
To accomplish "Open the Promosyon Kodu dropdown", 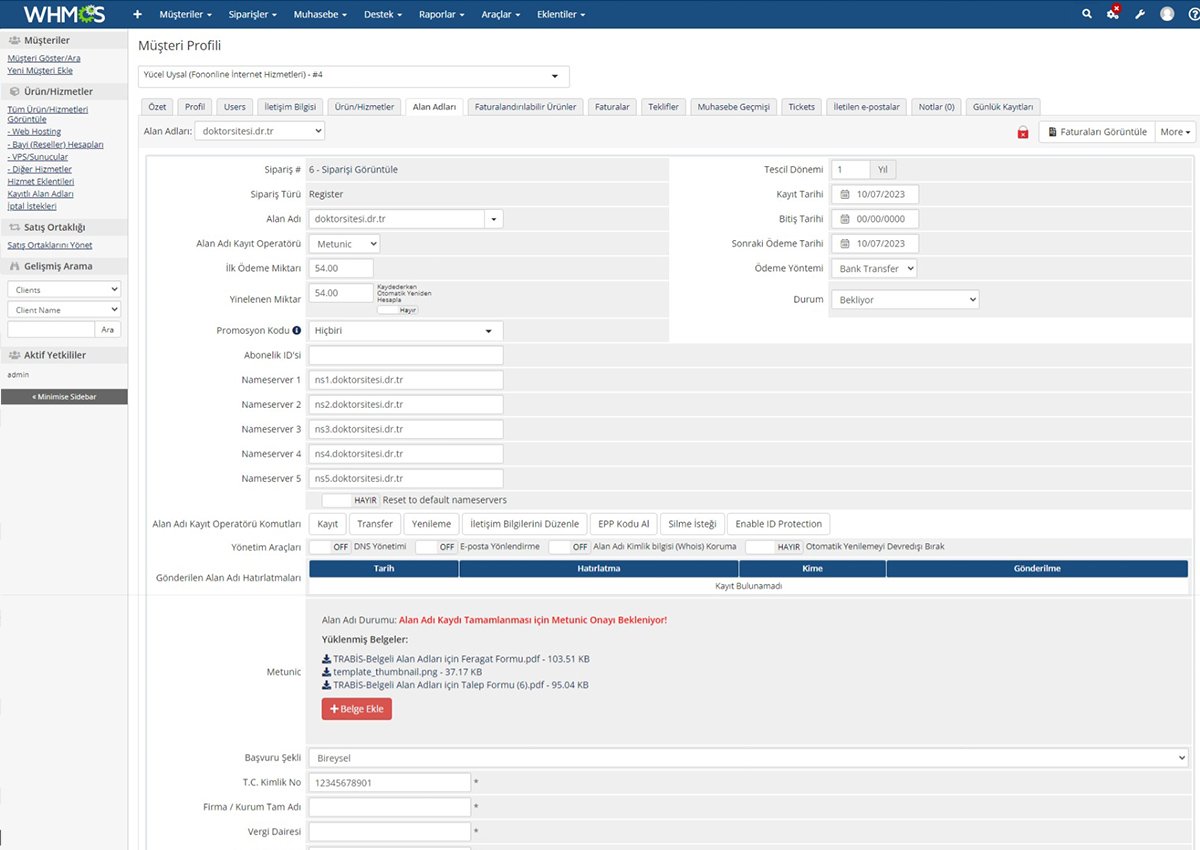I will click(406, 330).
